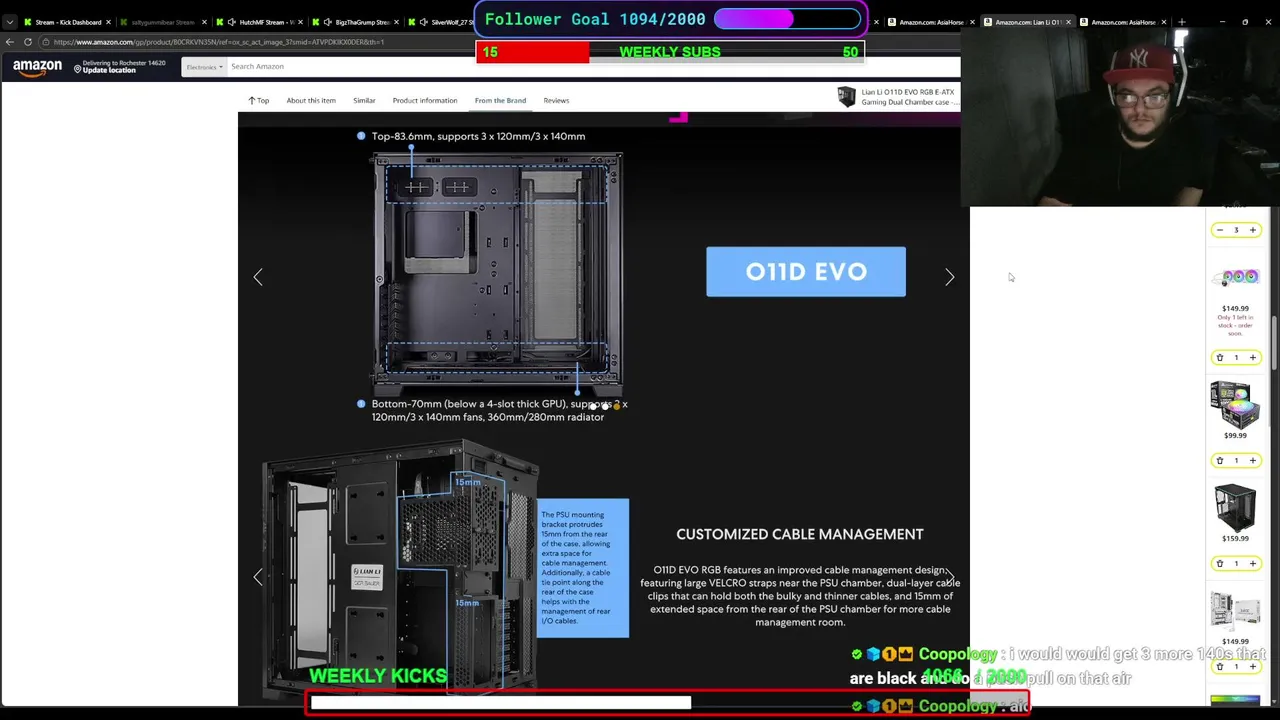1280x720 pixels.
Task: Increase quantity of $149.99 AIO cooler
Action: pyautogui.click(x=1252, y=357)
